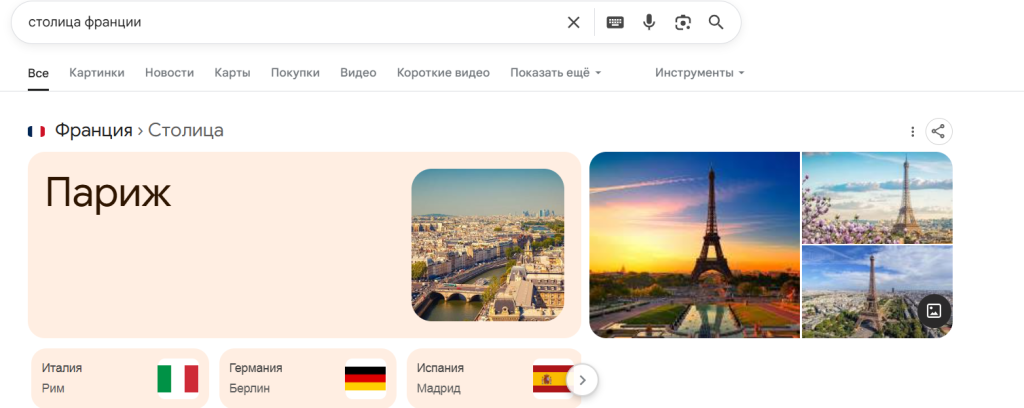
Task: Click the Italy flag image
Action: pyautogui.click(x=178, y=379)
